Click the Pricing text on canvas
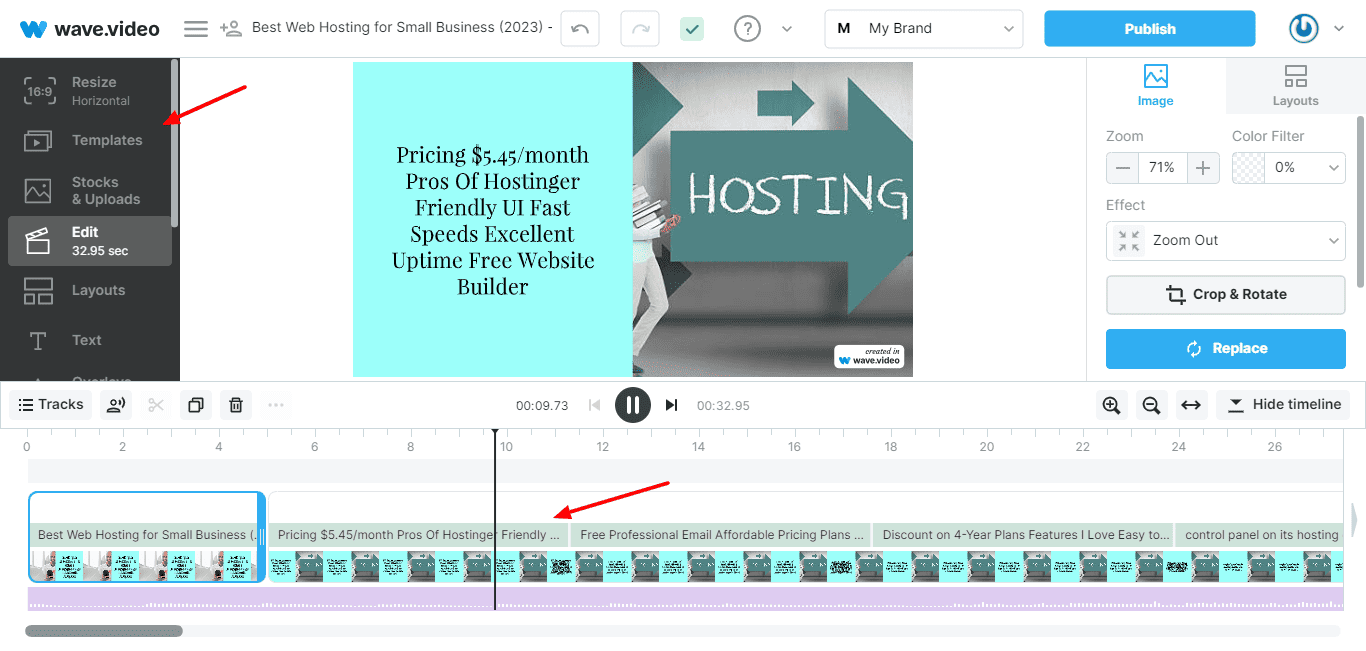The height and width of the screenshot is (651, 1366). (x=492, y=221)
